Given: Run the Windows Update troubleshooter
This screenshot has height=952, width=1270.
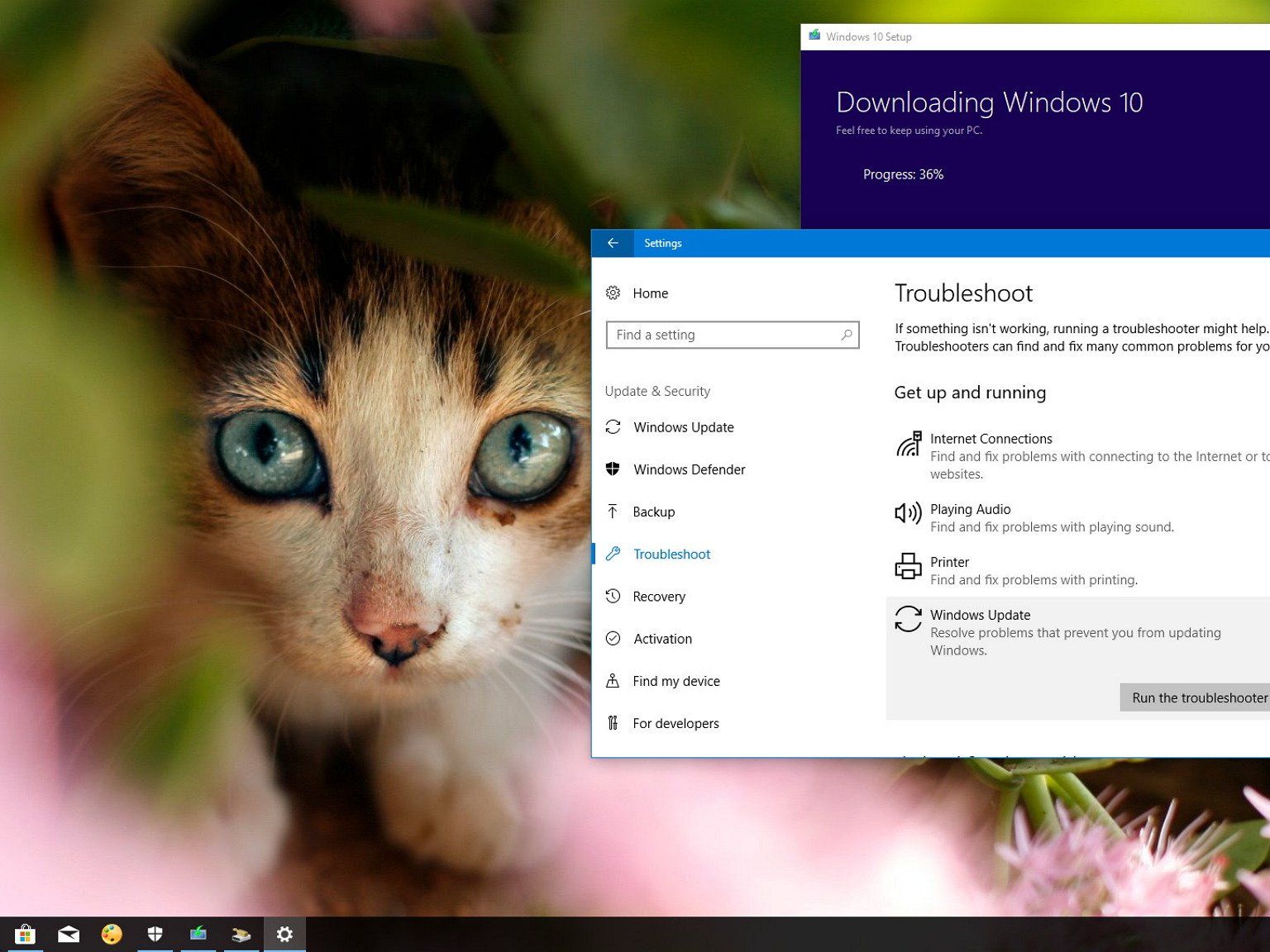Looking at the screenshot, I should (x=1195, y=697).
